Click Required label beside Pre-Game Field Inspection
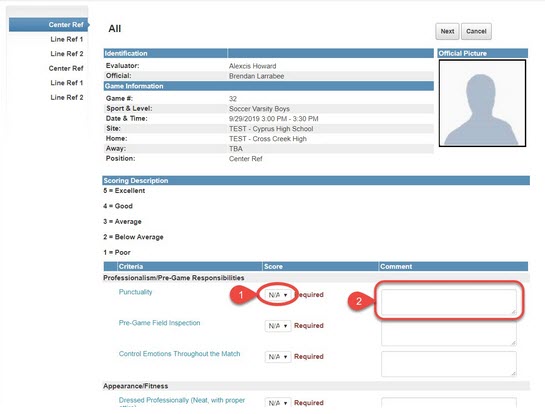The image size is (545, 414). tap(309, 326)
